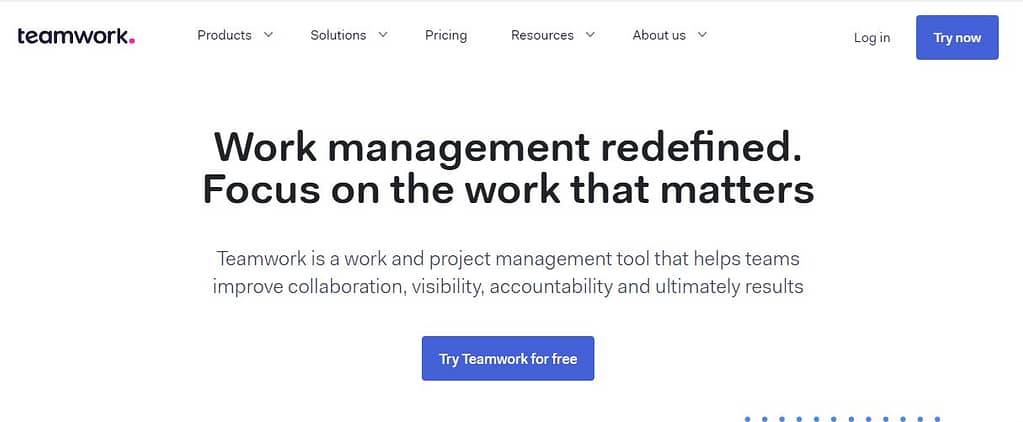Click the "Work management redefined." headline
Image resolution: width=1023 pixels, height=422 pixels.
click(508, 147)
